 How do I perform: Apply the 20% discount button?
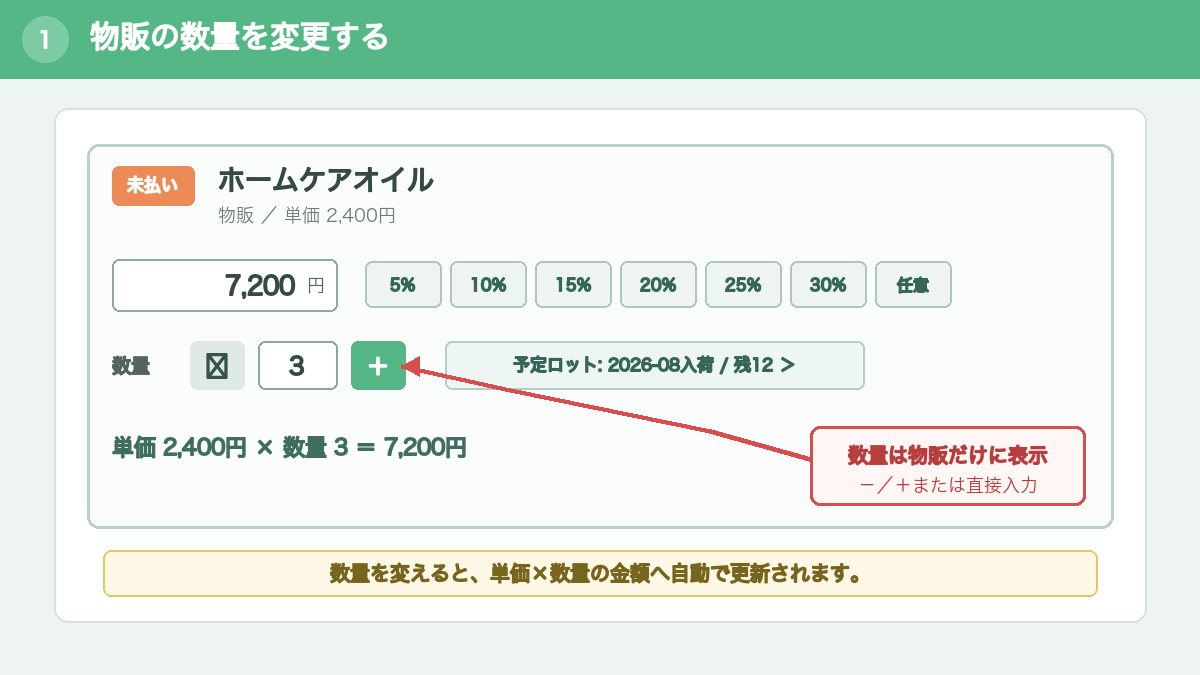click(x=658, y=285)
